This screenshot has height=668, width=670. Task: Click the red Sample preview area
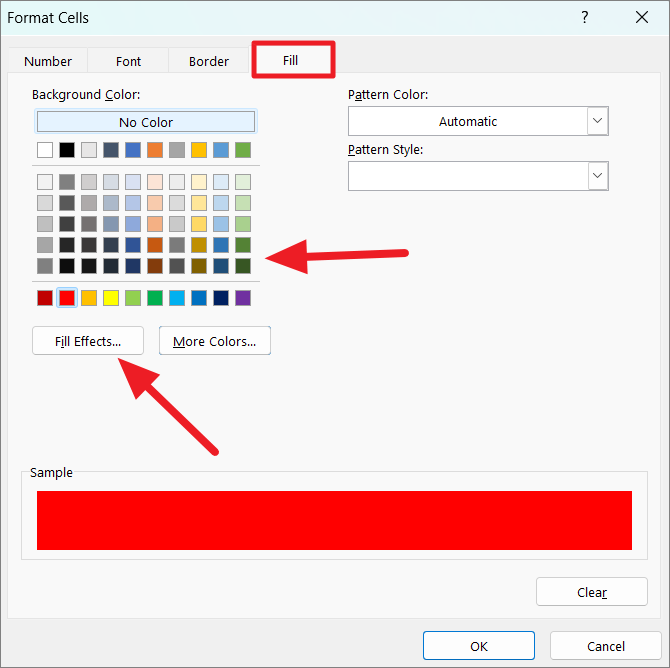pos(334,520)
